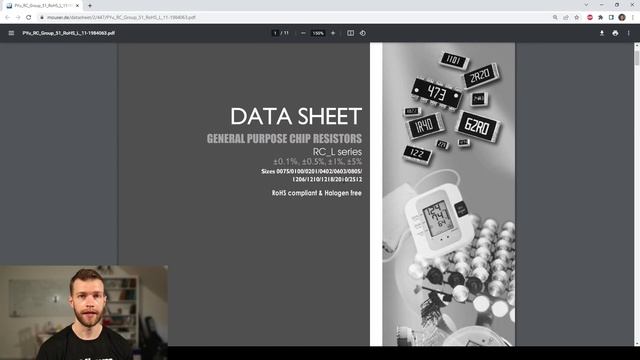Screen dimensions: 640x360
Task: Click the 150% zoom level field
Action: [x=318, y=33]
